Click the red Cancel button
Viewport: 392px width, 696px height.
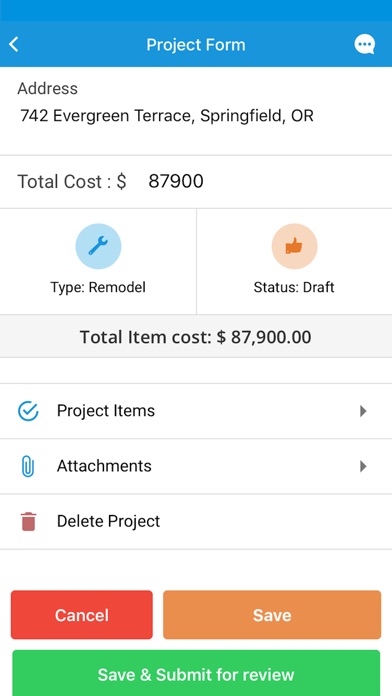[x=82, y=615]
